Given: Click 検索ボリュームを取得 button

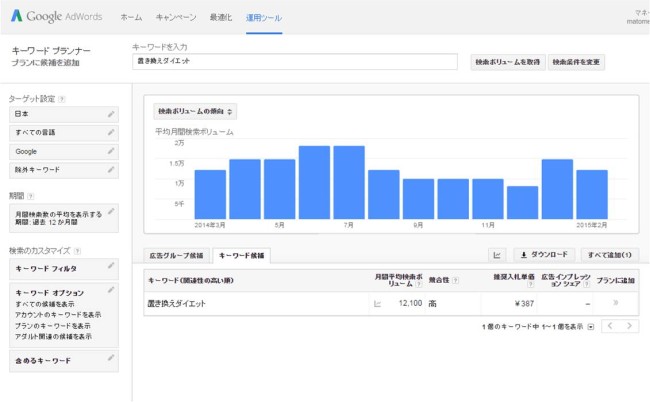Looking at the screenshot, I should pyautogui.click(x=508, y=62).
